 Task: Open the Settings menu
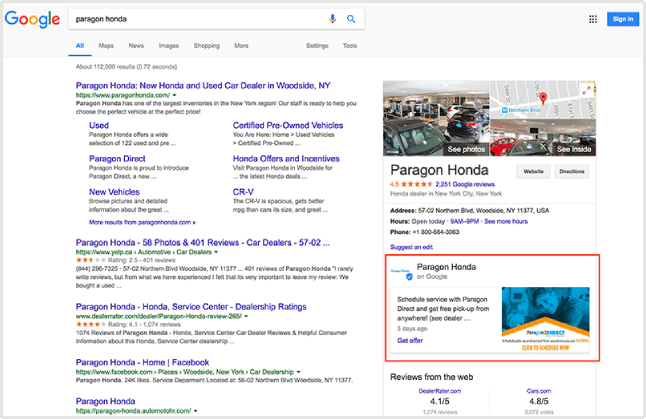point(317,46)
